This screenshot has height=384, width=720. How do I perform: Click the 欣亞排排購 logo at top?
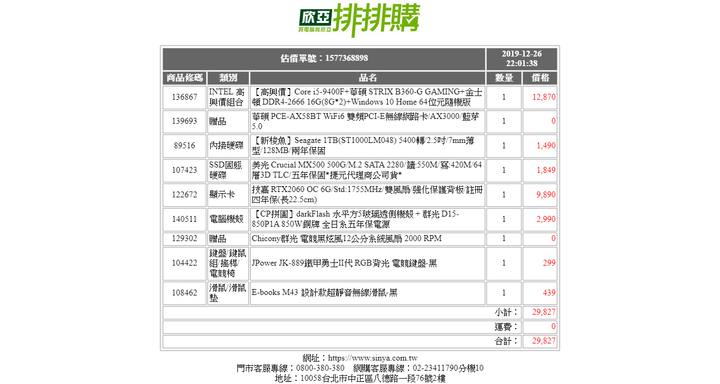coord(360,19)
